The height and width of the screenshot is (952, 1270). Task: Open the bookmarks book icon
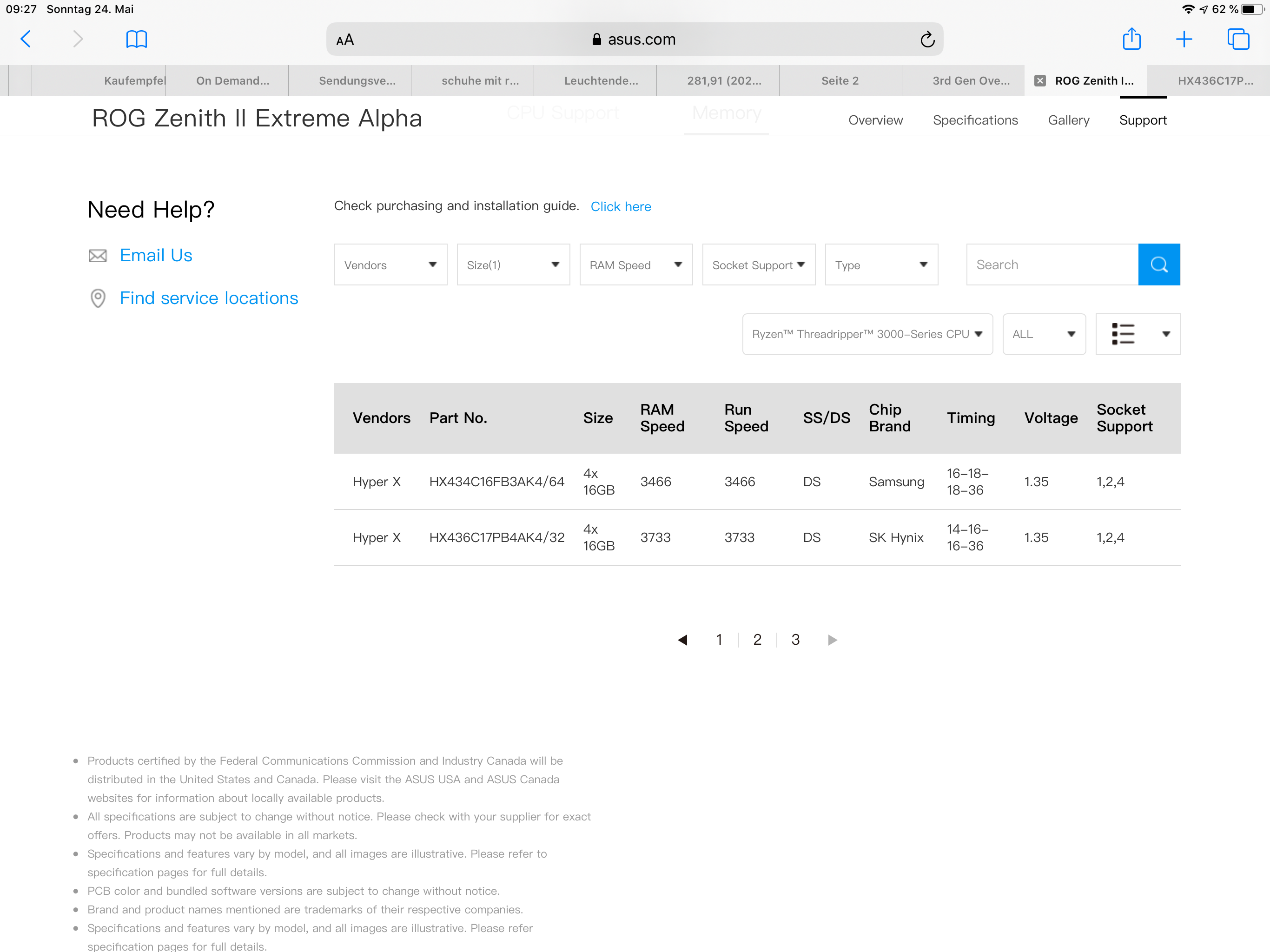pyautogui.click(x=136, y=39)
